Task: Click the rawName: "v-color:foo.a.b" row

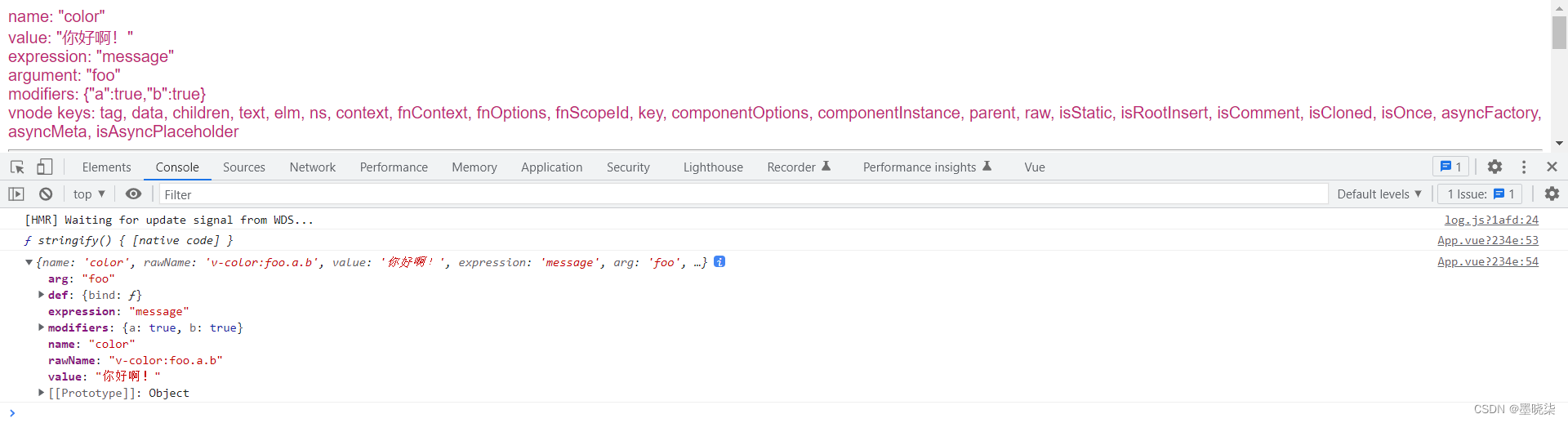Action: [135, 360]
